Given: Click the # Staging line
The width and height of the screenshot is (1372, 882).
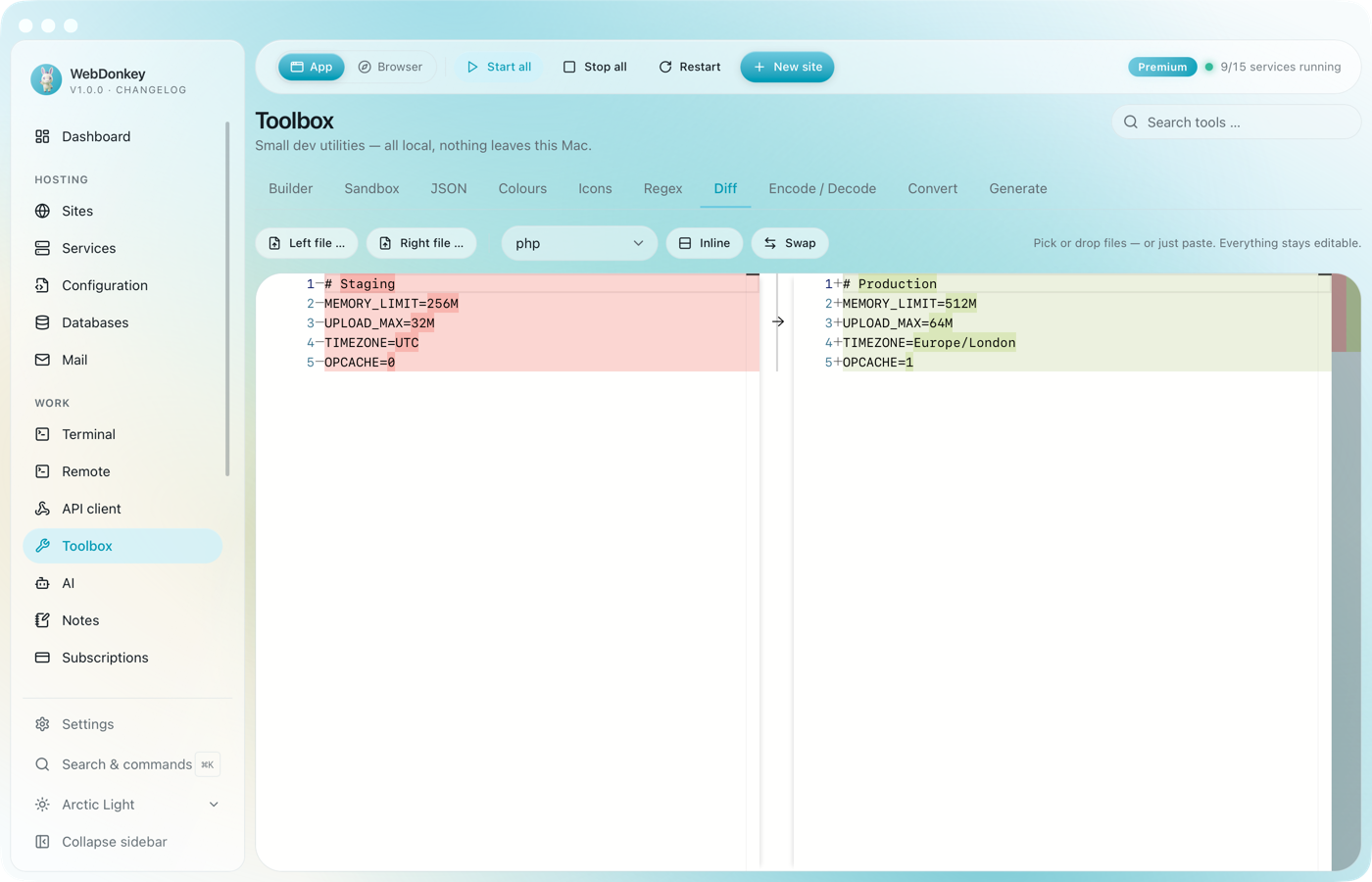Looking at the screenshot, I should [x=360, y=284].
